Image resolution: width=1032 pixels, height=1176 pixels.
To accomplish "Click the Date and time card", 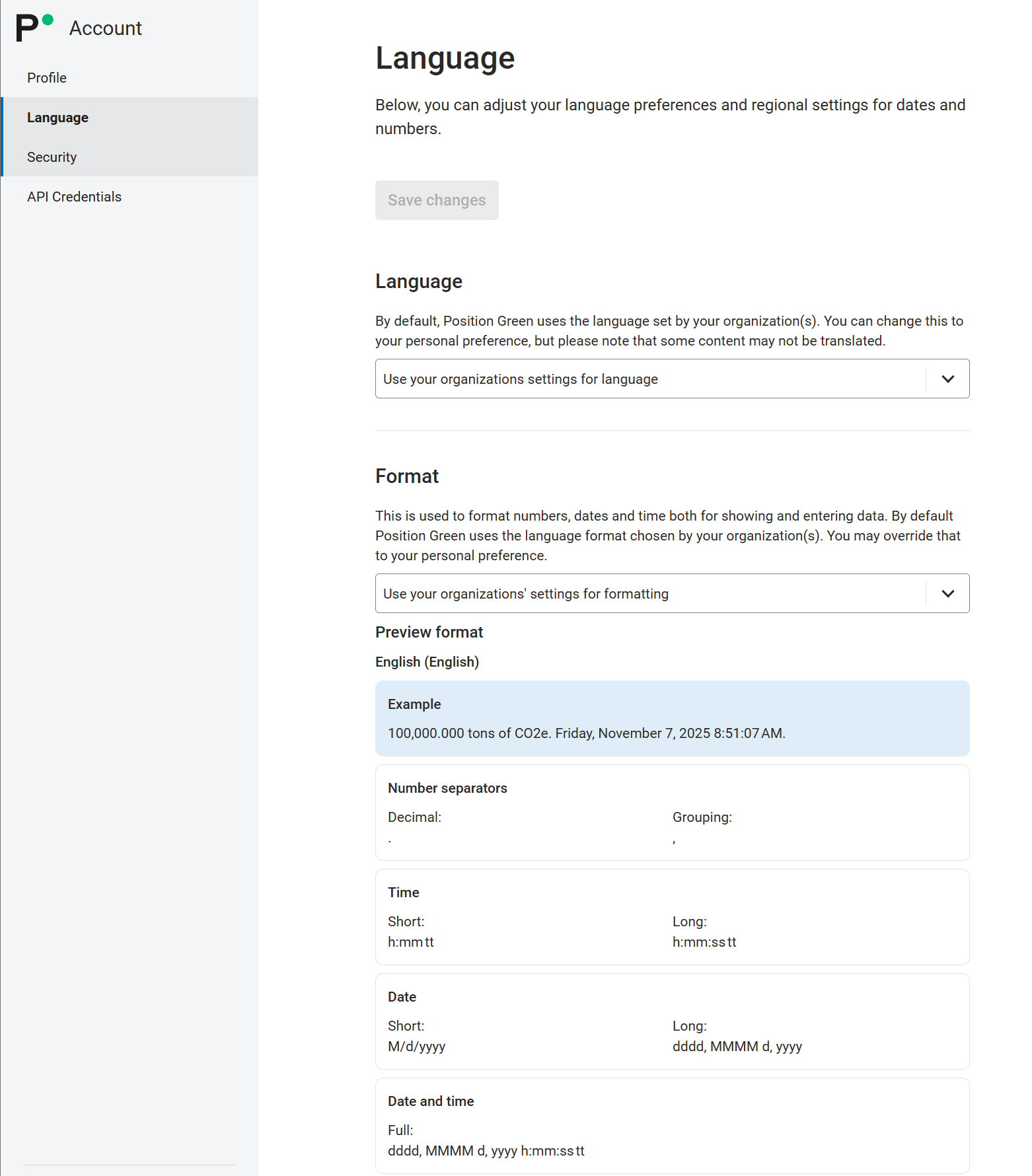I will click(672, 1126).
